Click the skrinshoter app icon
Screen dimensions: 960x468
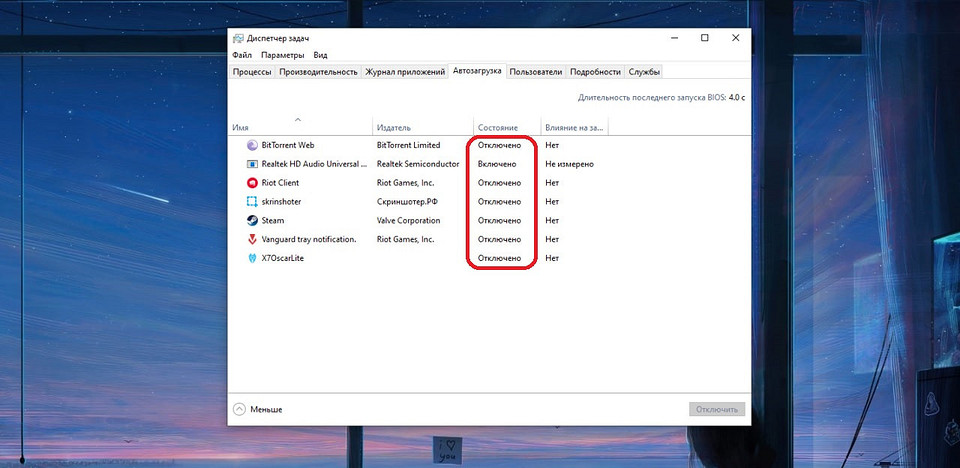pos(252,202)
